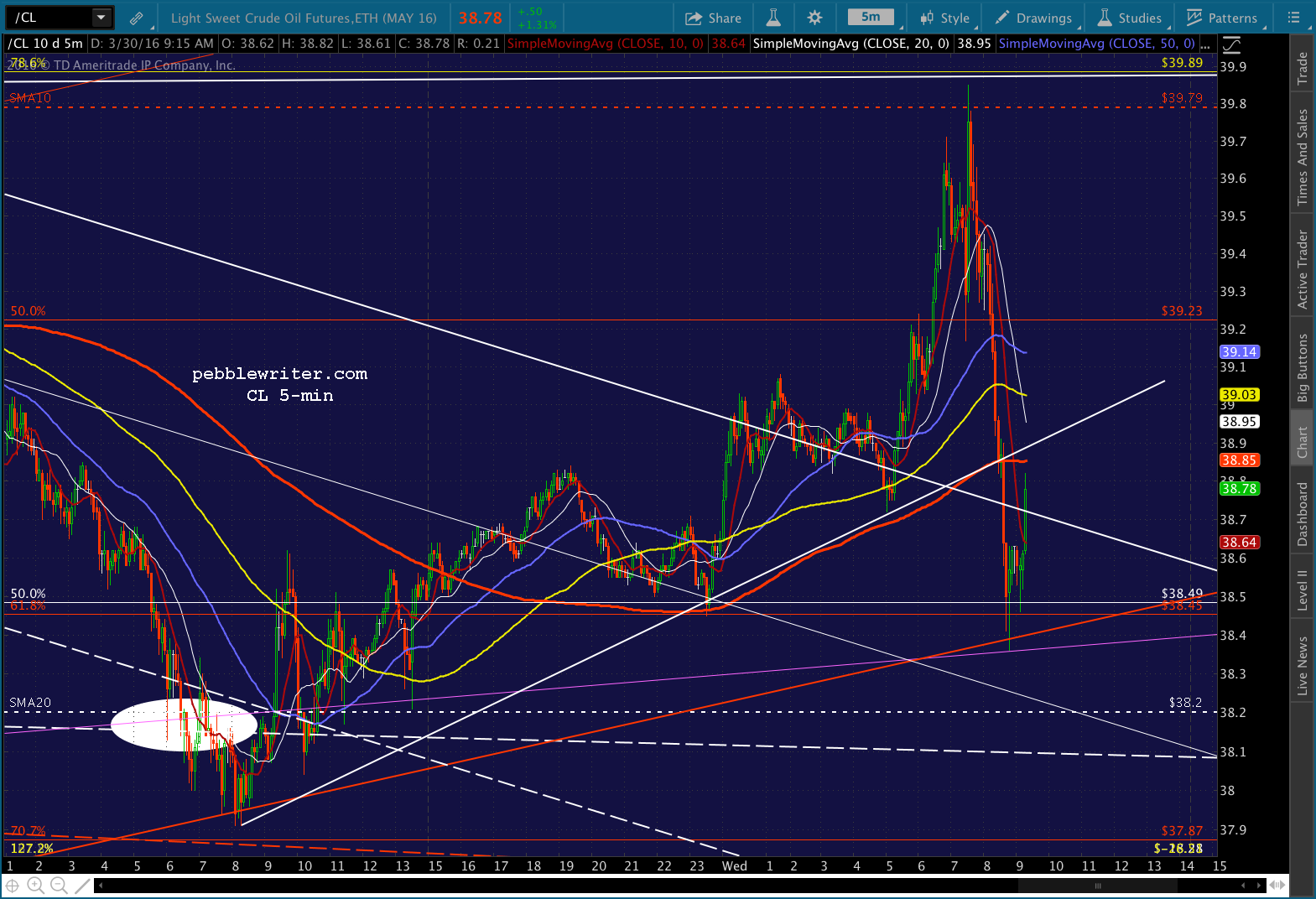1316x899 pixels.
Task: Open the Drawings menu
Action: pos(1033,18)
